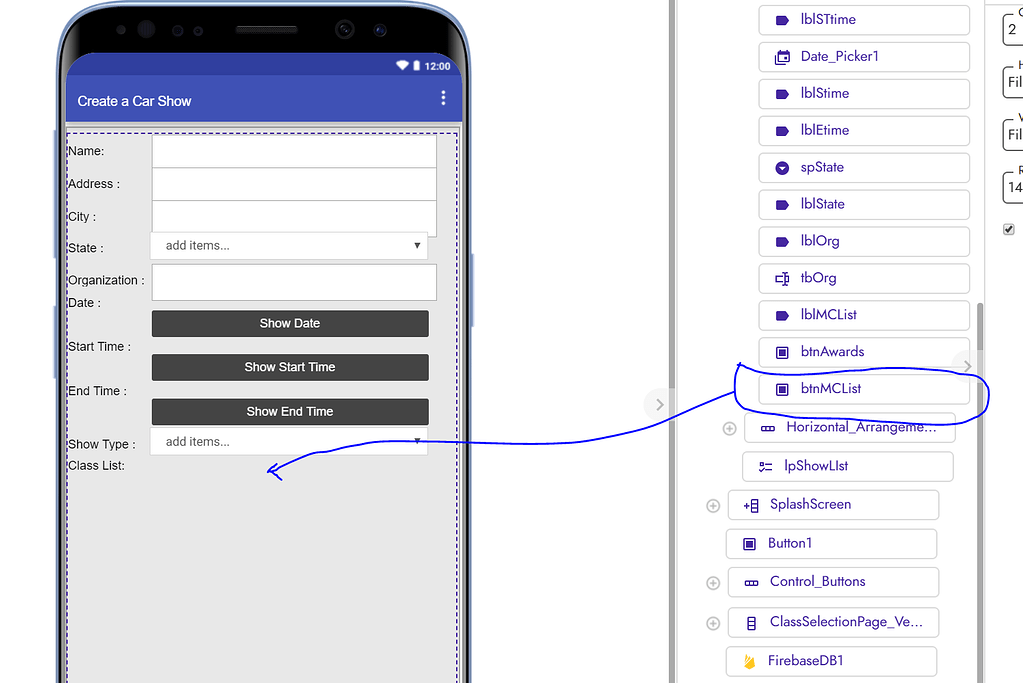
Task: Click the Class List: label in preview
Action: 97,466
